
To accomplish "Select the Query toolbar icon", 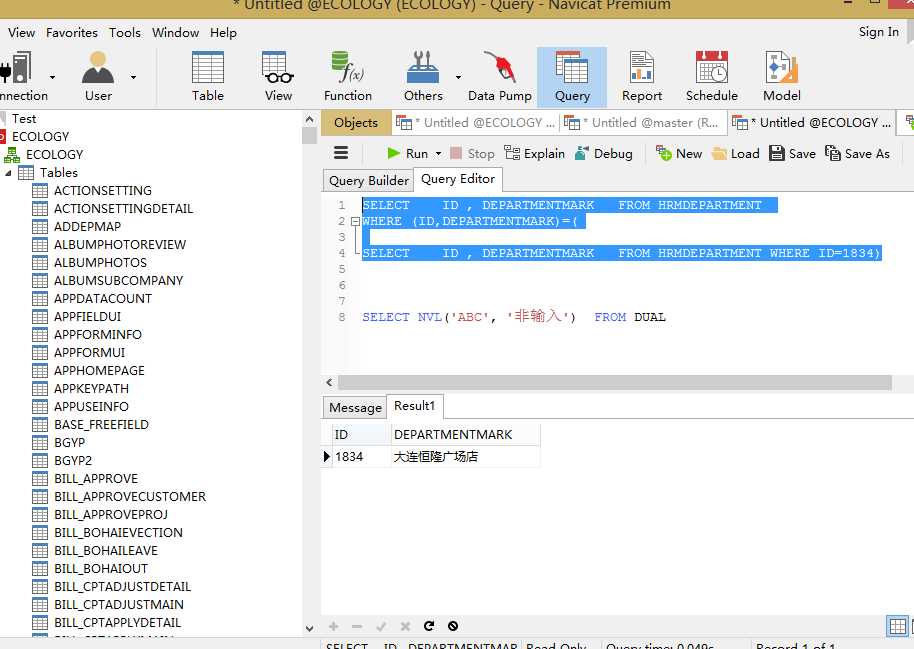I will pyautogui.click(x=572, y=76).
